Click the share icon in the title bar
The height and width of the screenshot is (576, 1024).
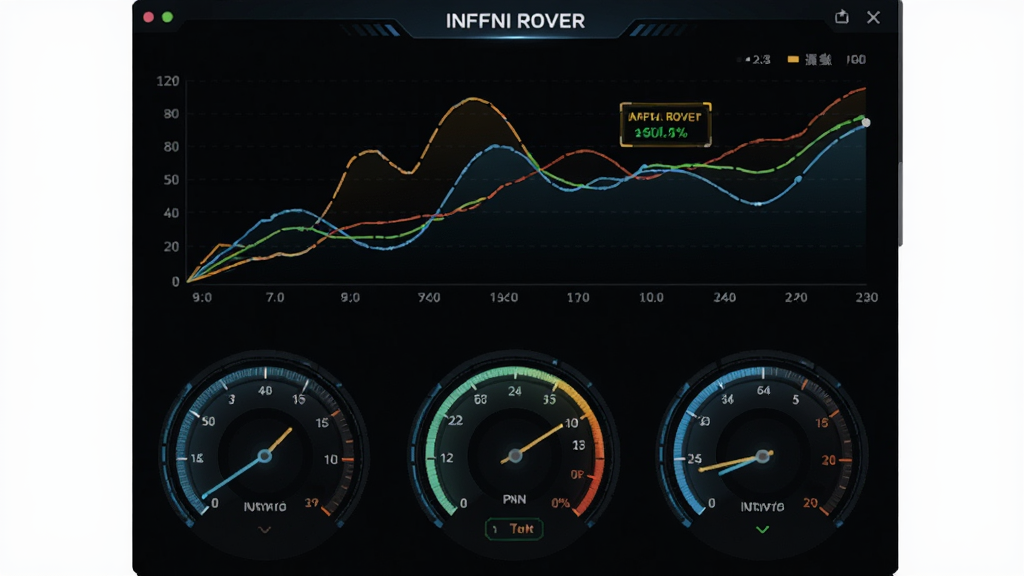[842, 17]
